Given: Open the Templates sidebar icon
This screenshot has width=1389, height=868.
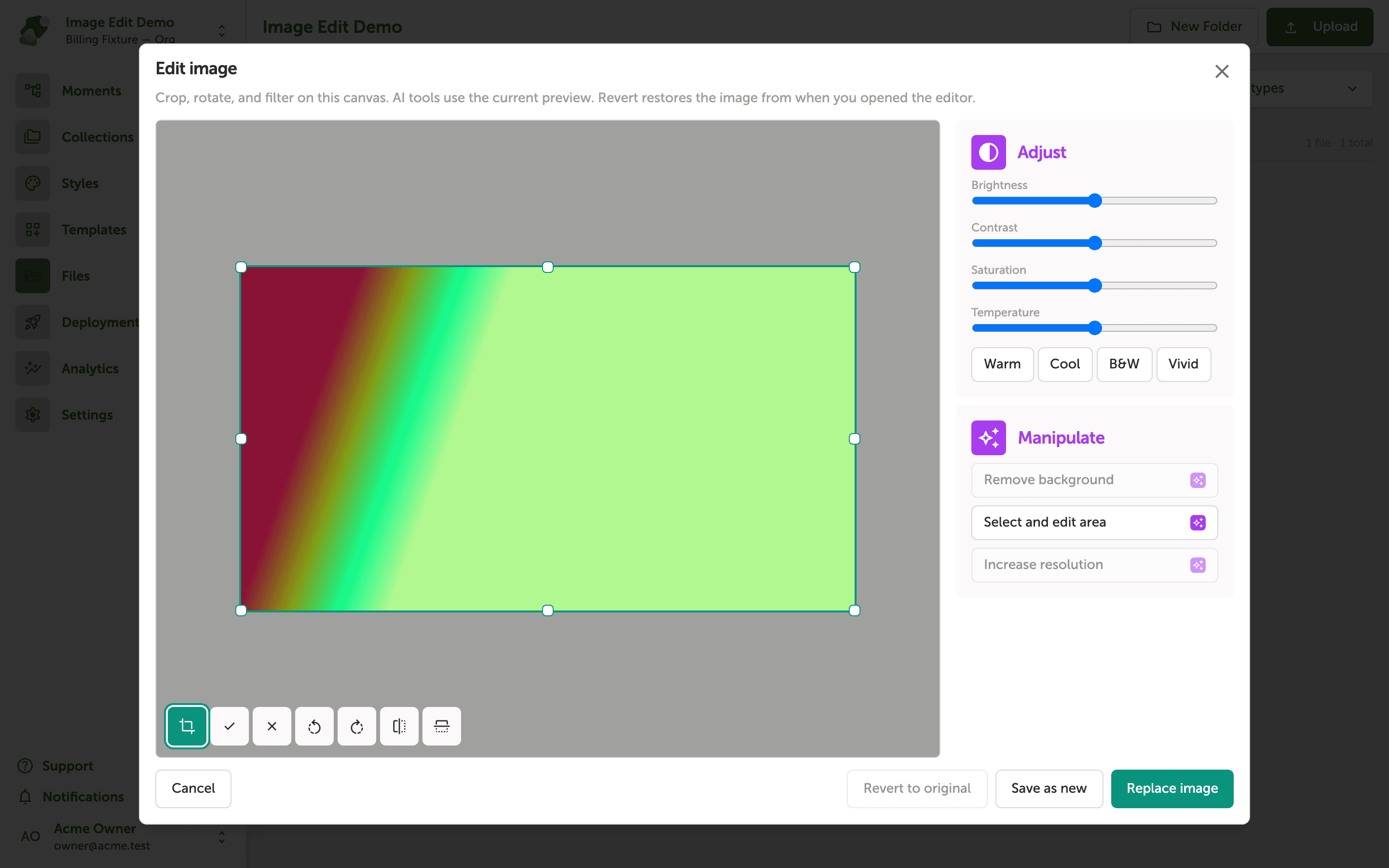Looking at the screenshot, I should click(33, 230).
